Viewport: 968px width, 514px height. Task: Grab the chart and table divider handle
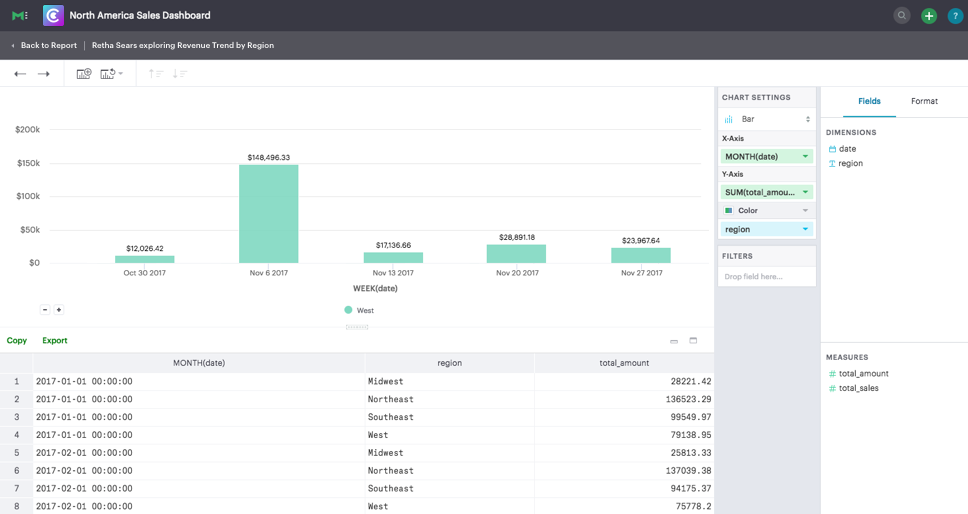(357, 327)
